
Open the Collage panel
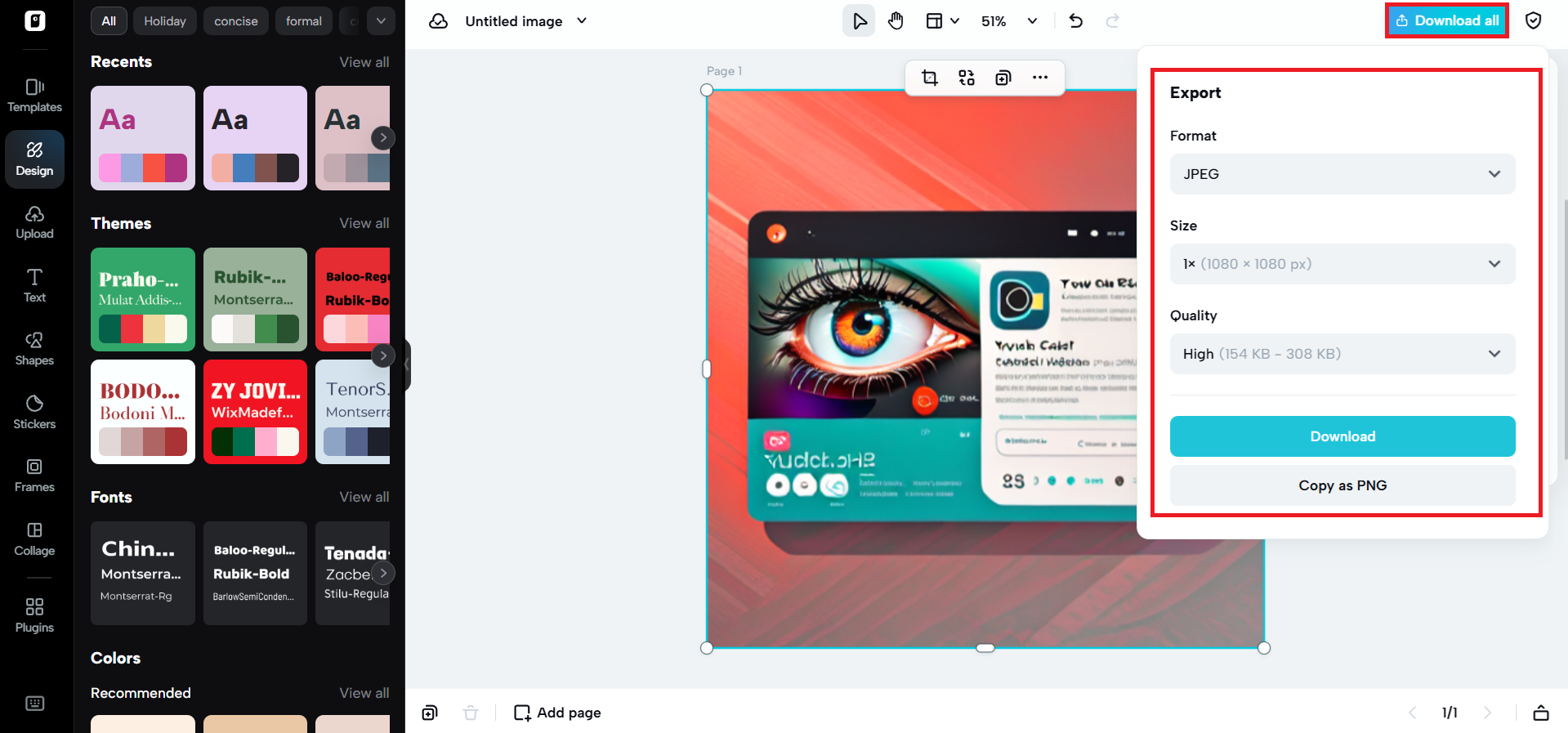(x=34, y=539)
